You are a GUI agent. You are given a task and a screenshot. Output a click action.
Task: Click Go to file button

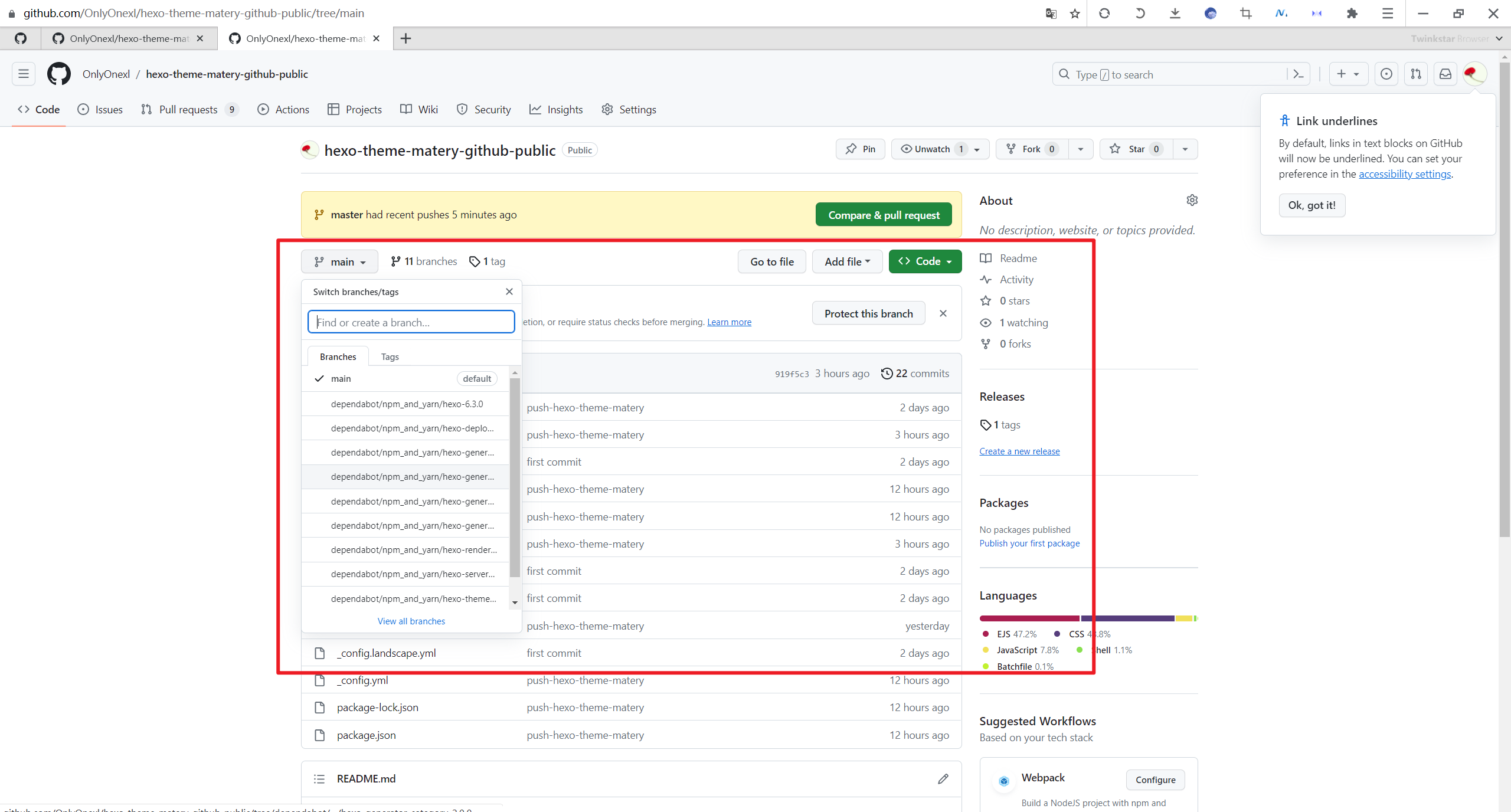tap(772, 261)
